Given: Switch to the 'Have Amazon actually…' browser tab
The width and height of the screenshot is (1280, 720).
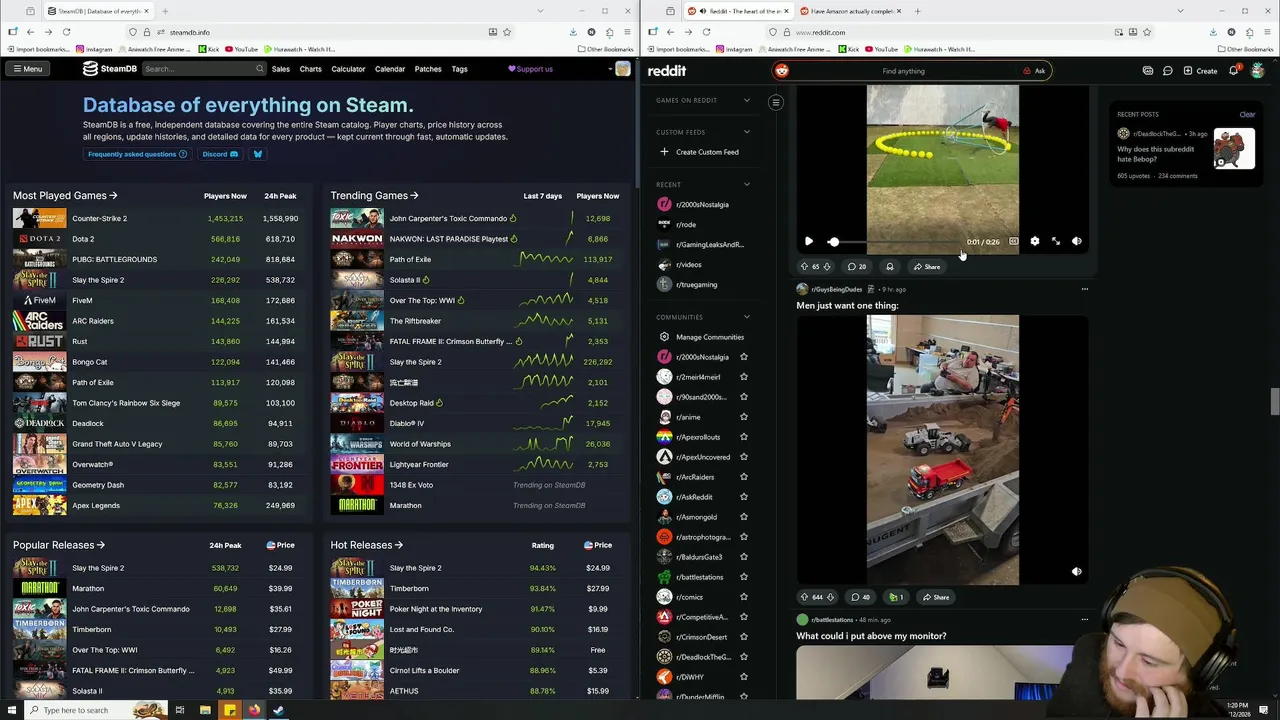Looking at the screenshot, I should click(850, 11).
